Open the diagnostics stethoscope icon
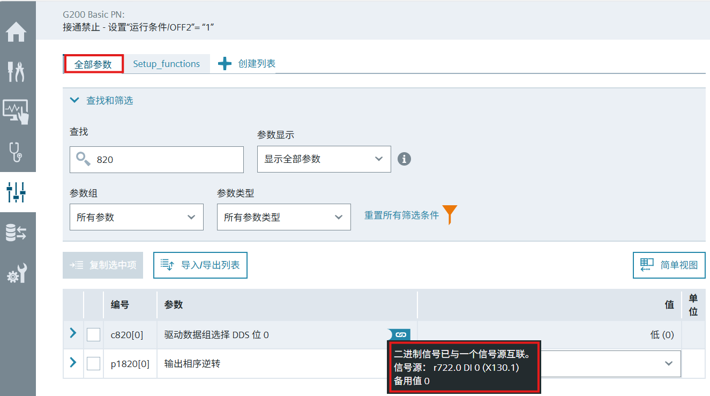Viewport: 710px width, 396px height. pyautogui.click(x=16, y=152)
